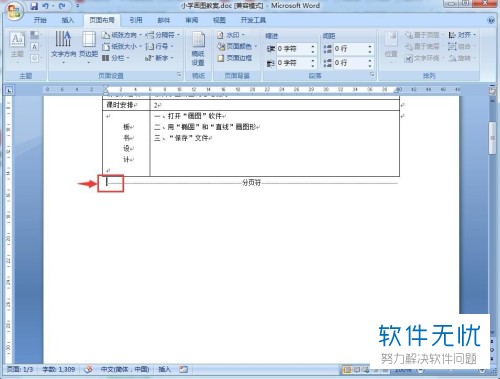
Task: Open 断字 (Hyphenation) dropdown
Action: point(159,58)
